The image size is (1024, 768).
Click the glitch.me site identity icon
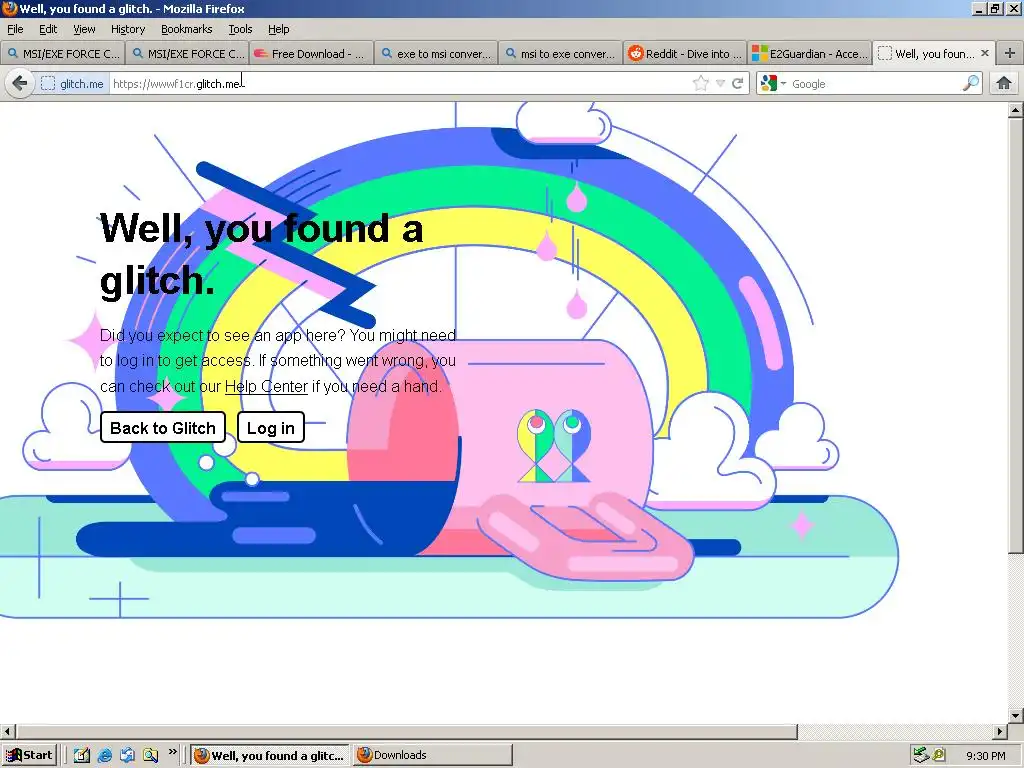[x=48, y=84]
